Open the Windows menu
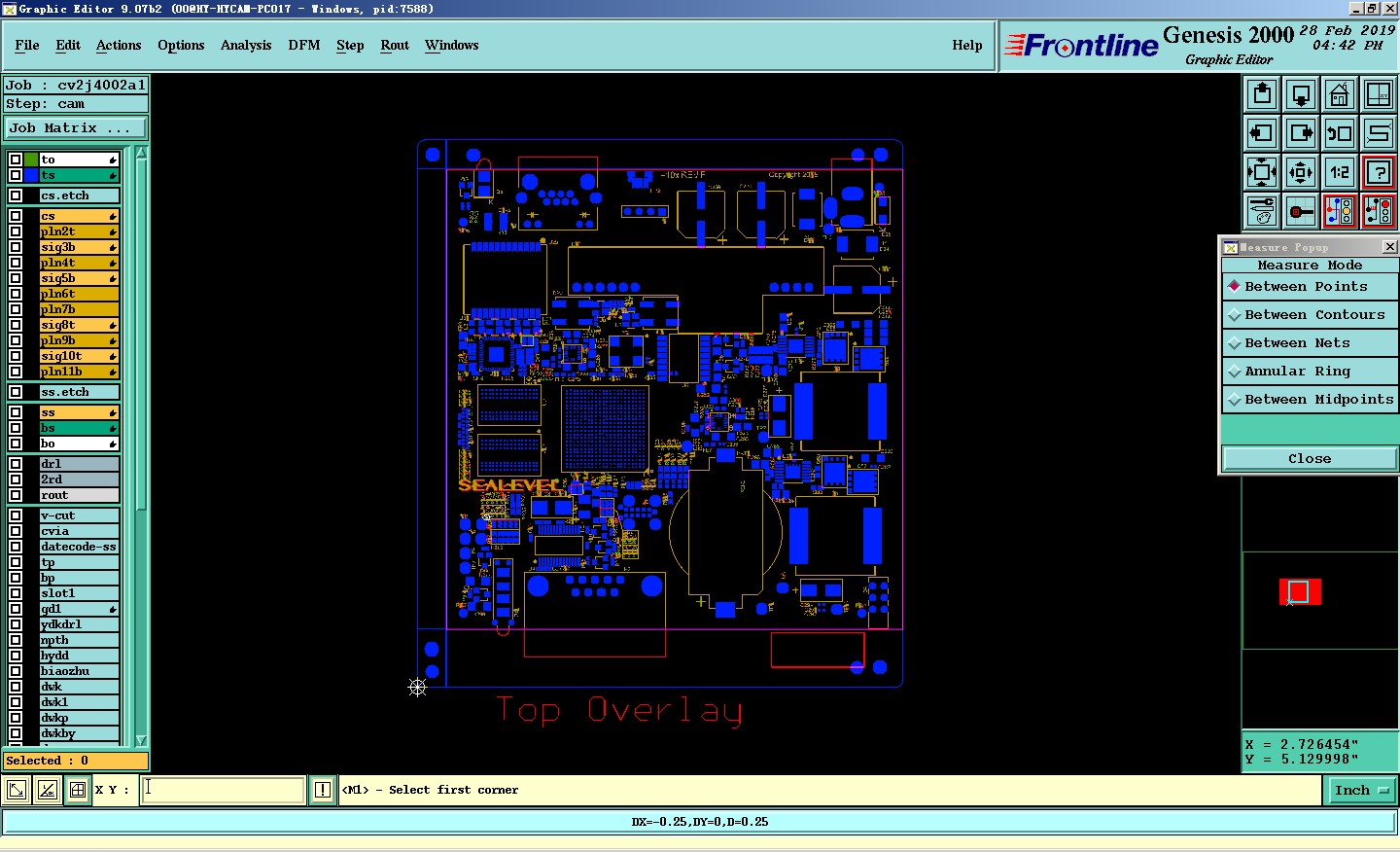The image size is (1400, 852). [x=452, y=45]
